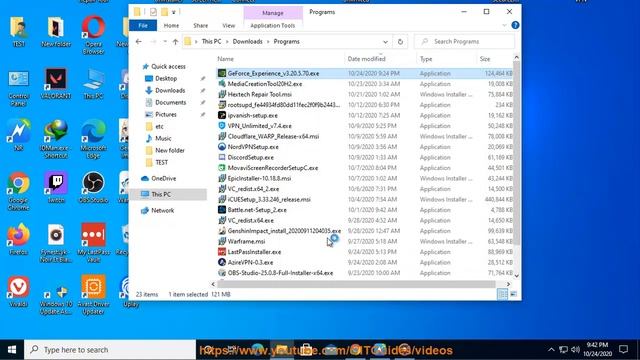The height and width of the screenshot is (360, 640).
Task: Select the Battle.net-Setup_2.exe file
Action: click(x=257, y=210)
